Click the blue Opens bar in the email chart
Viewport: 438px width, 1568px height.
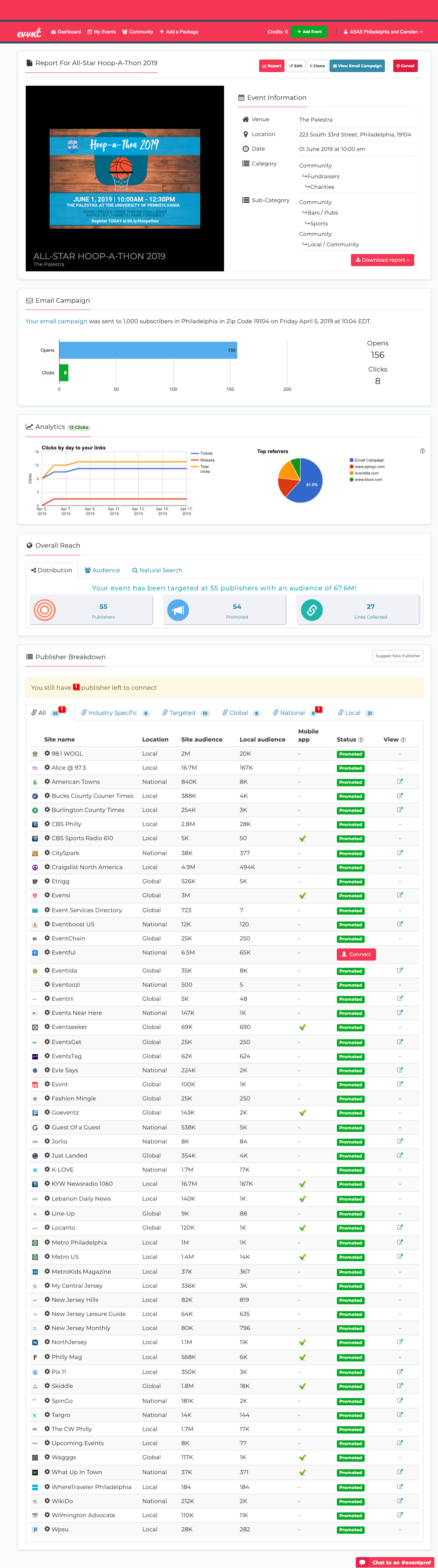[148, 350]
